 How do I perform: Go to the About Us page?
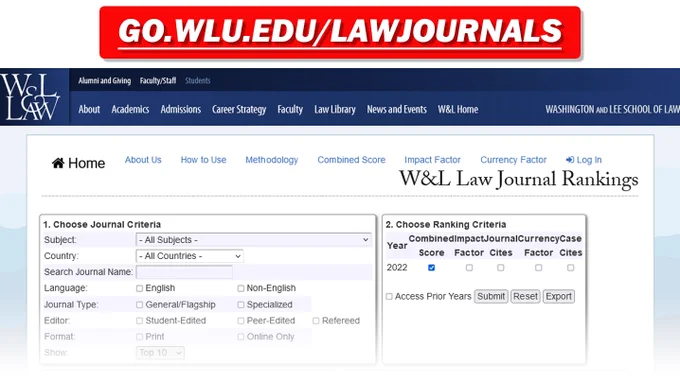pyautogui.click(x=143, y=160)
